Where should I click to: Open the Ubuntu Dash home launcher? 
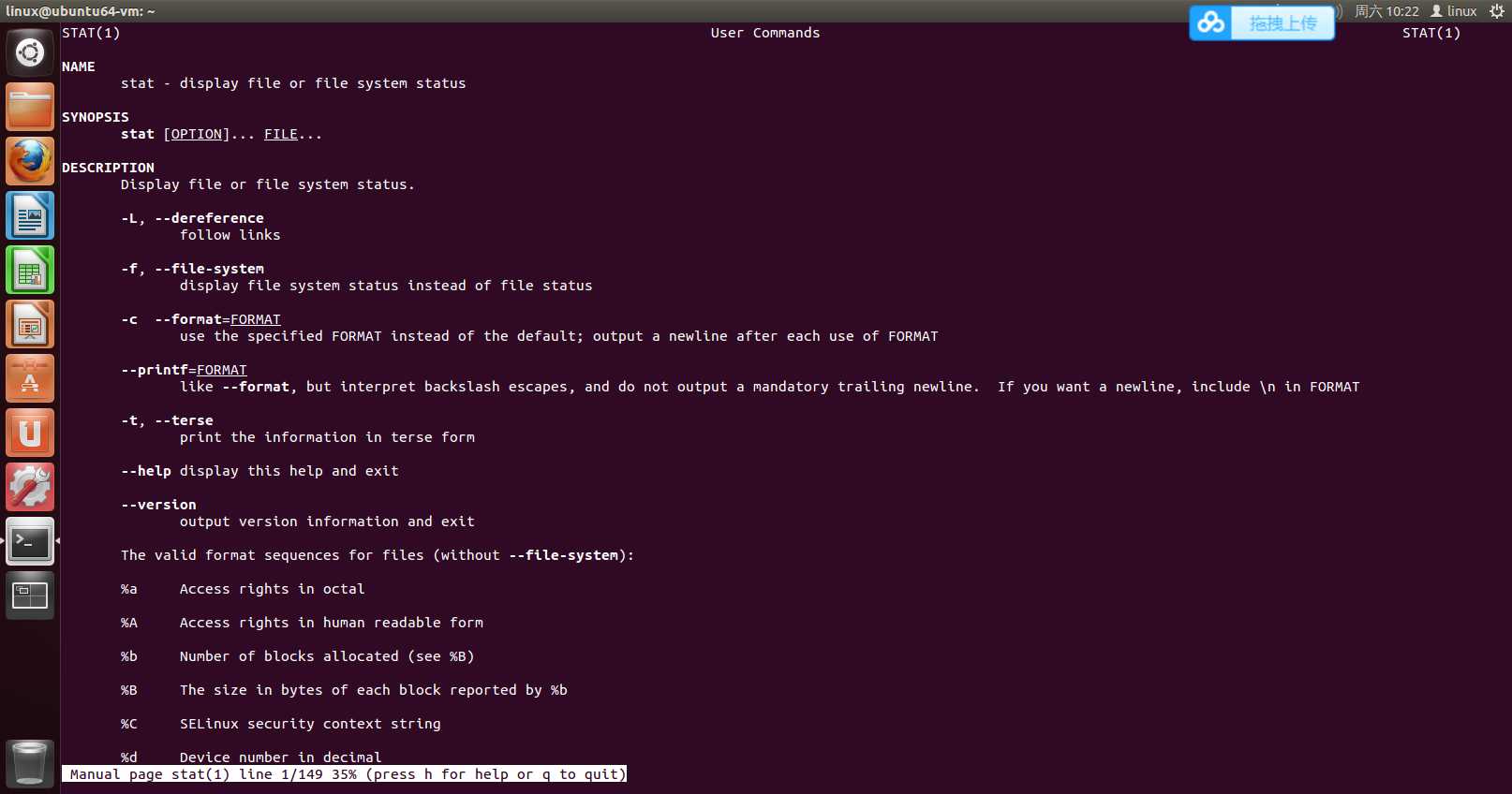pyautogui.click(x=30, y=52)
